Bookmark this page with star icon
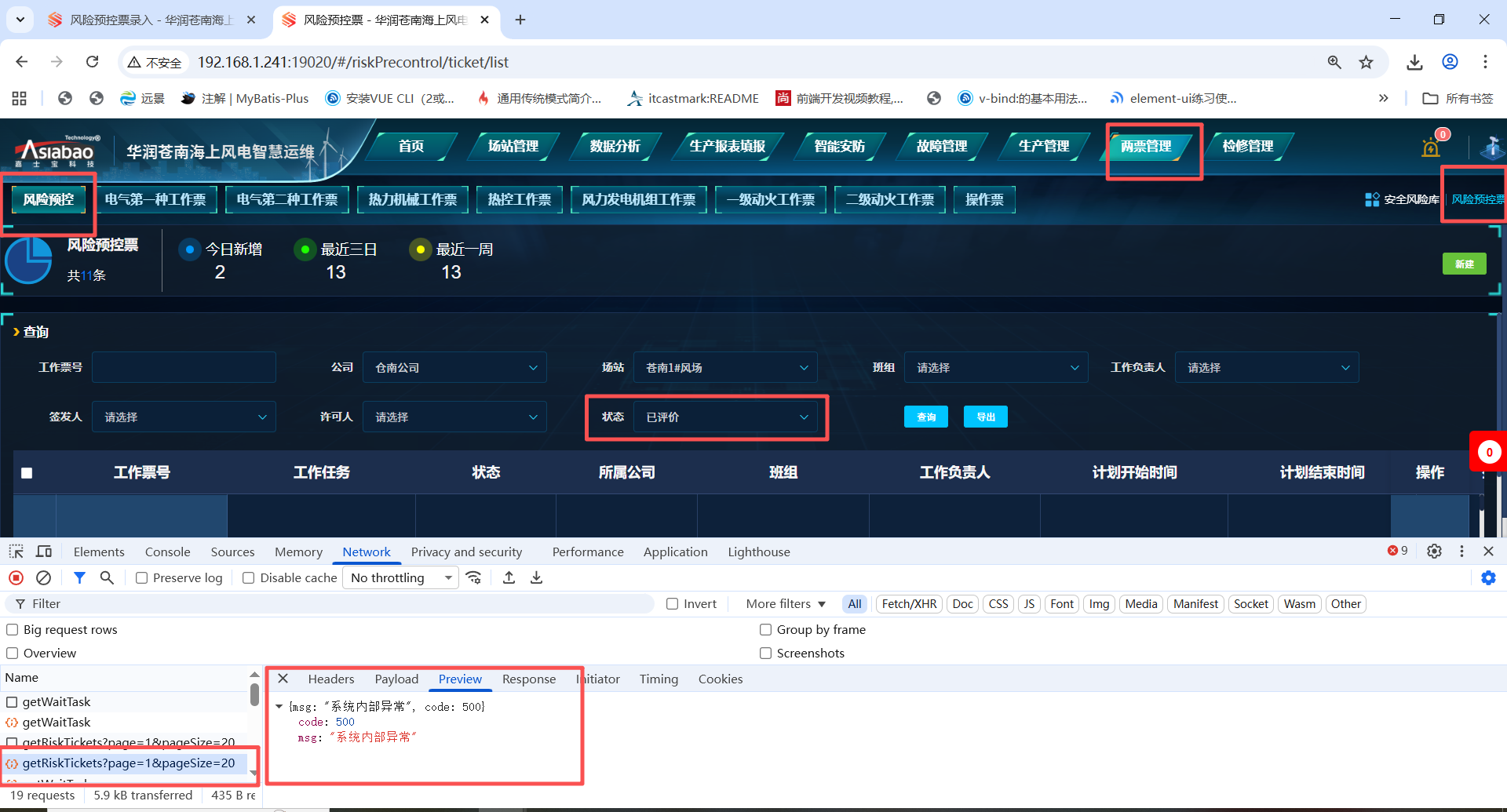The width and height of the screenshot is (1507, 812). click(1367, 62)
